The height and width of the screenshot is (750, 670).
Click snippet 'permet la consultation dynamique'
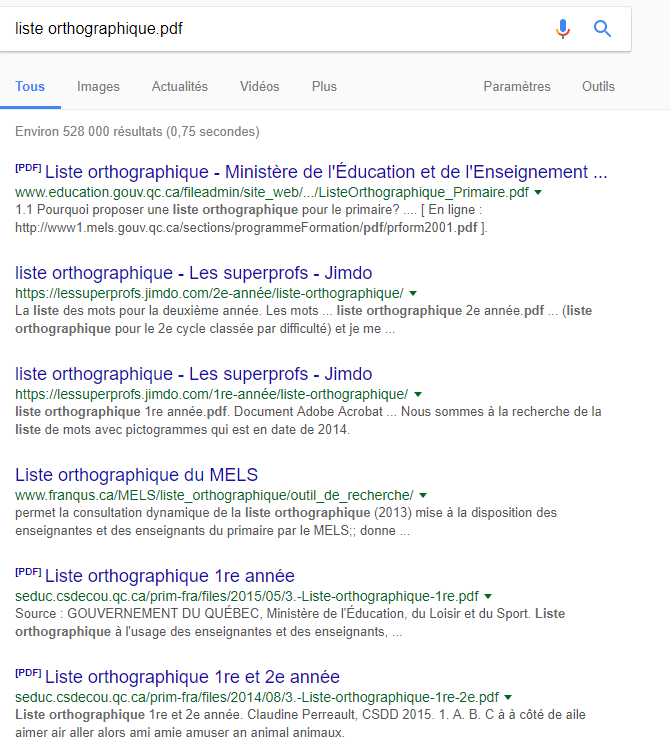pyautogui.click(x=286, y=521)
